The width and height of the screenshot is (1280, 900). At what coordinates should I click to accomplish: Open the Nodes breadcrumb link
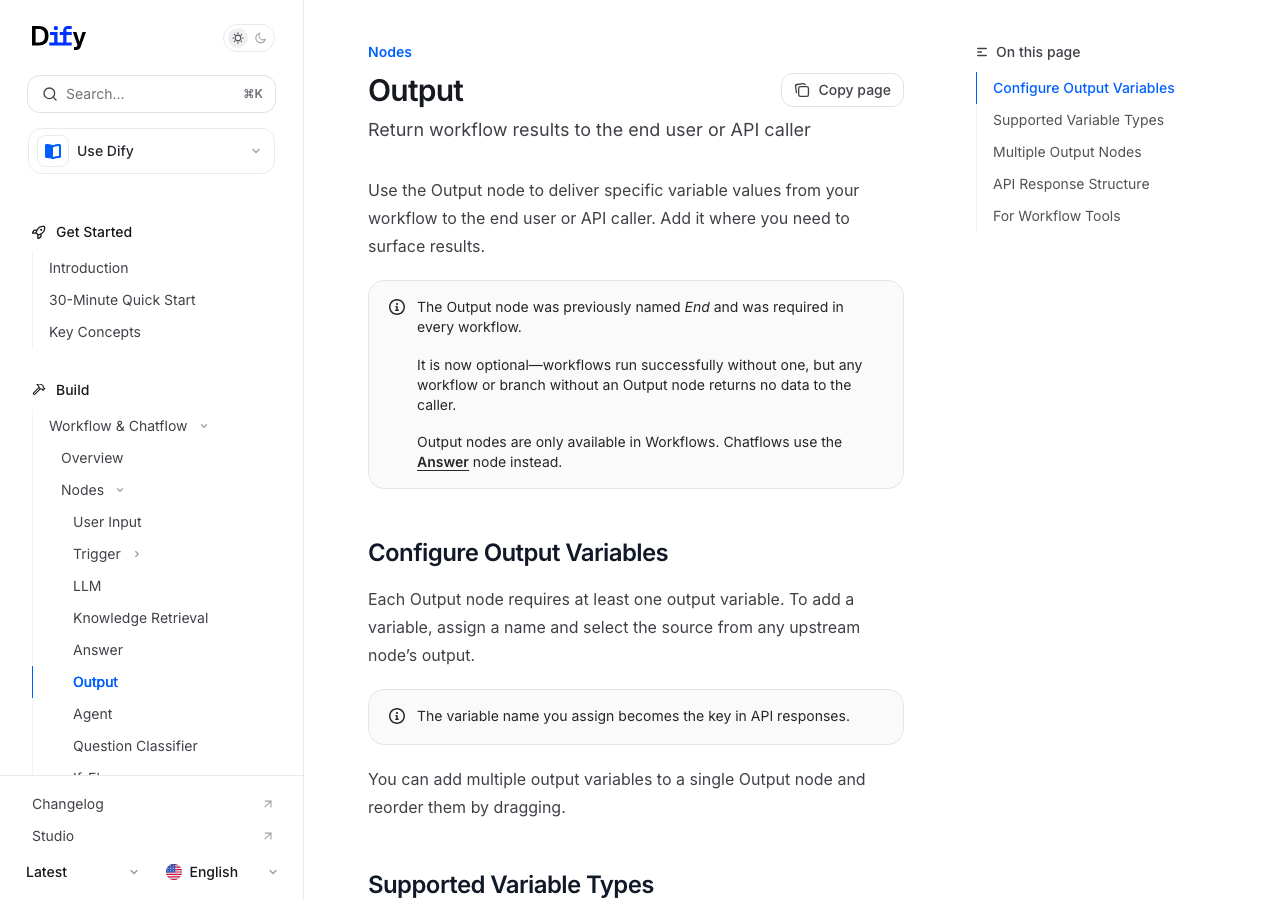tap(390, 52)
